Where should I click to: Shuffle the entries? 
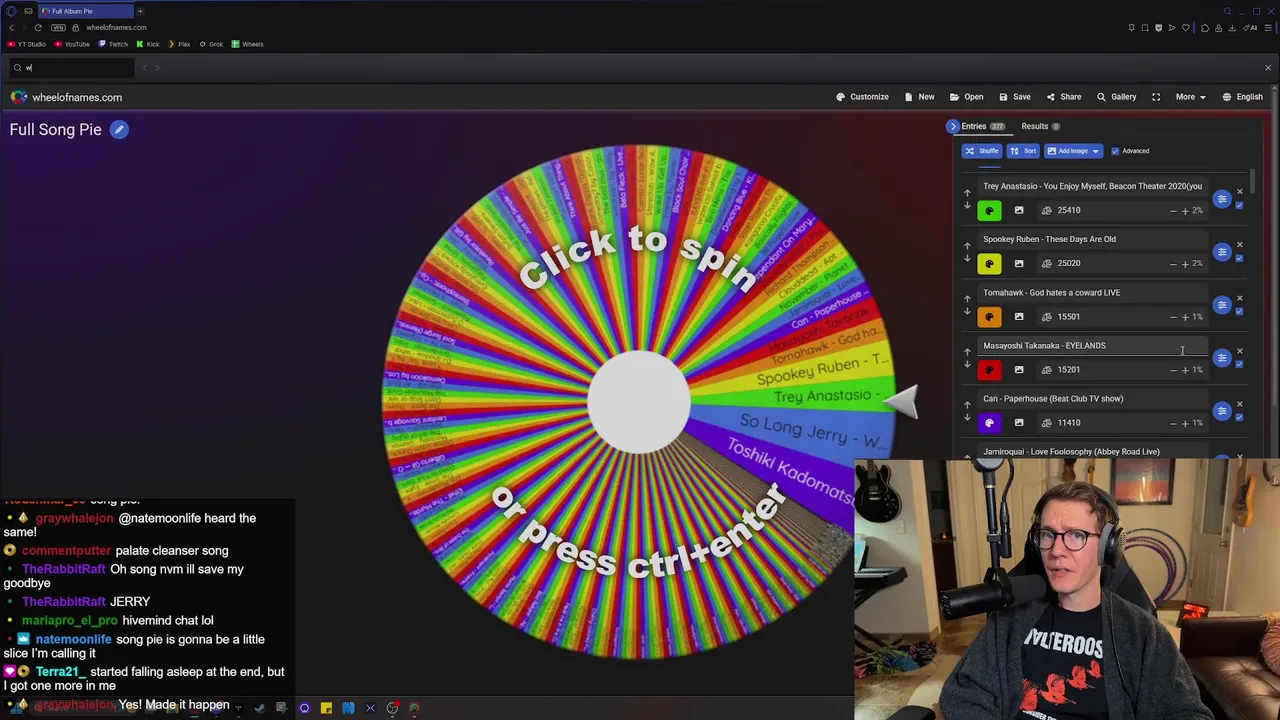coord(982,151)
